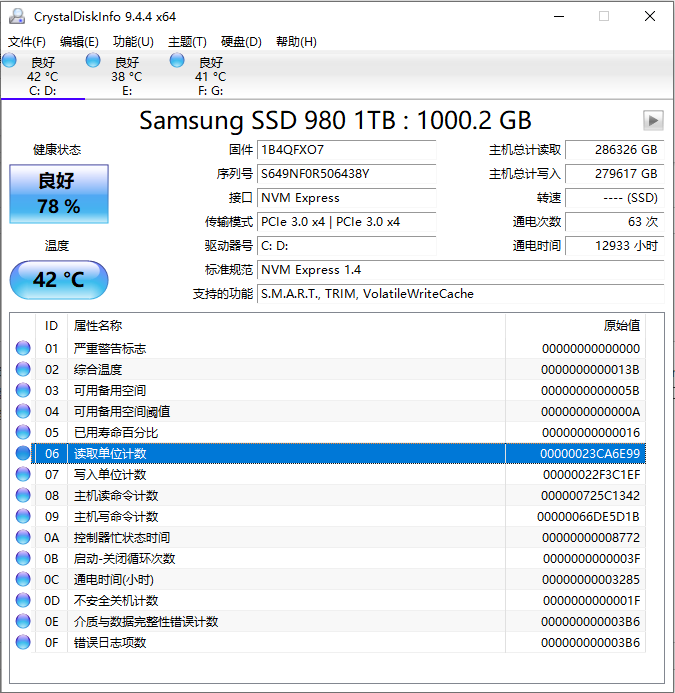
Task: Click status orb of row 03
Action: pos(23,390)
